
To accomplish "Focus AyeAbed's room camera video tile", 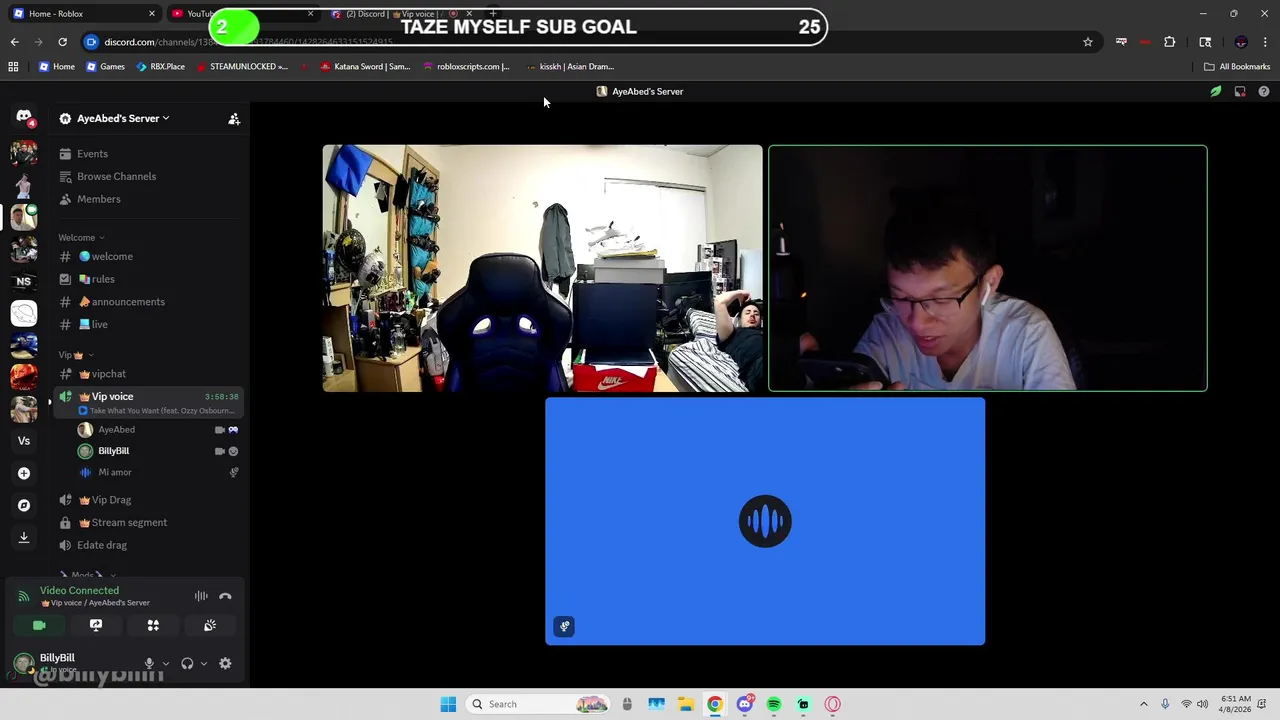I will pyautogui.click(x=542, y=268).
